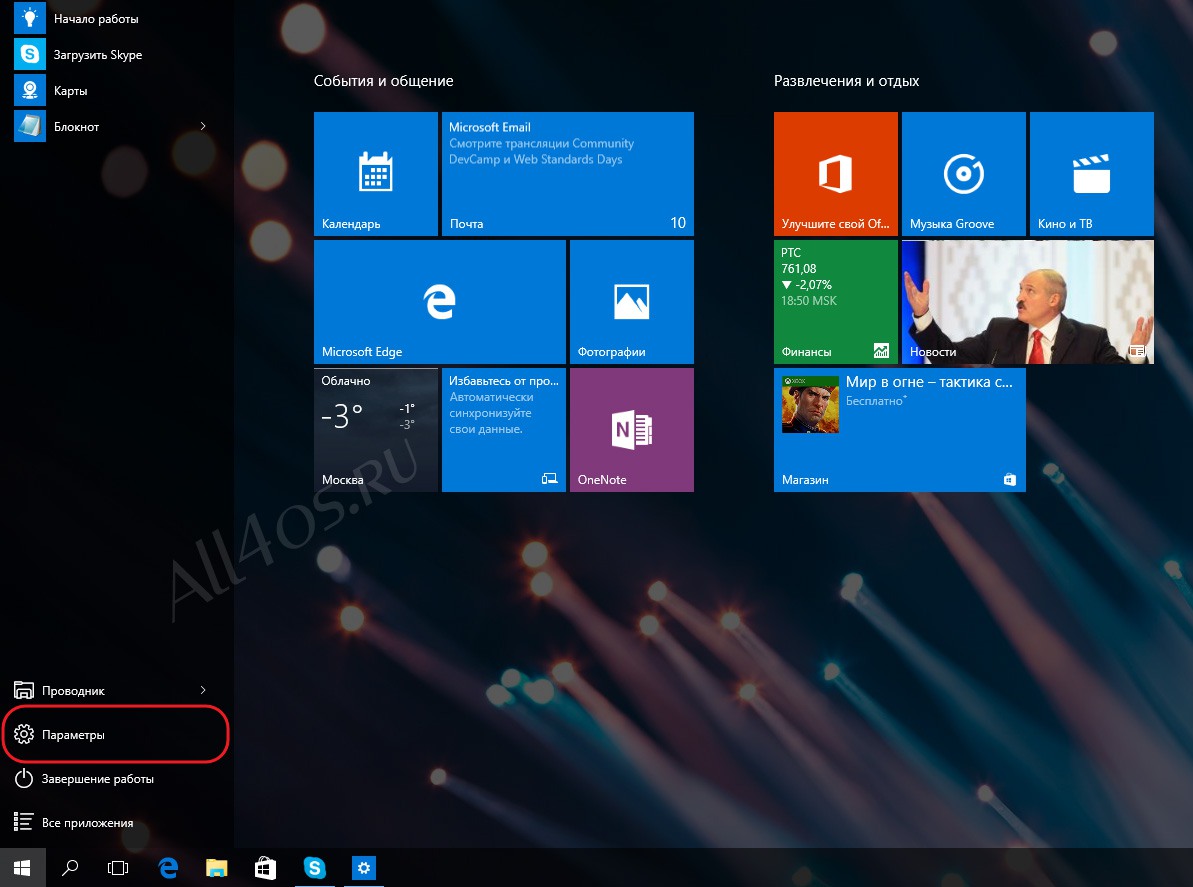Open the Новости news tile
Image resolution: width=1193 pixels, height=887 pixels.
pyautogui.click(x=1027, y=302)
